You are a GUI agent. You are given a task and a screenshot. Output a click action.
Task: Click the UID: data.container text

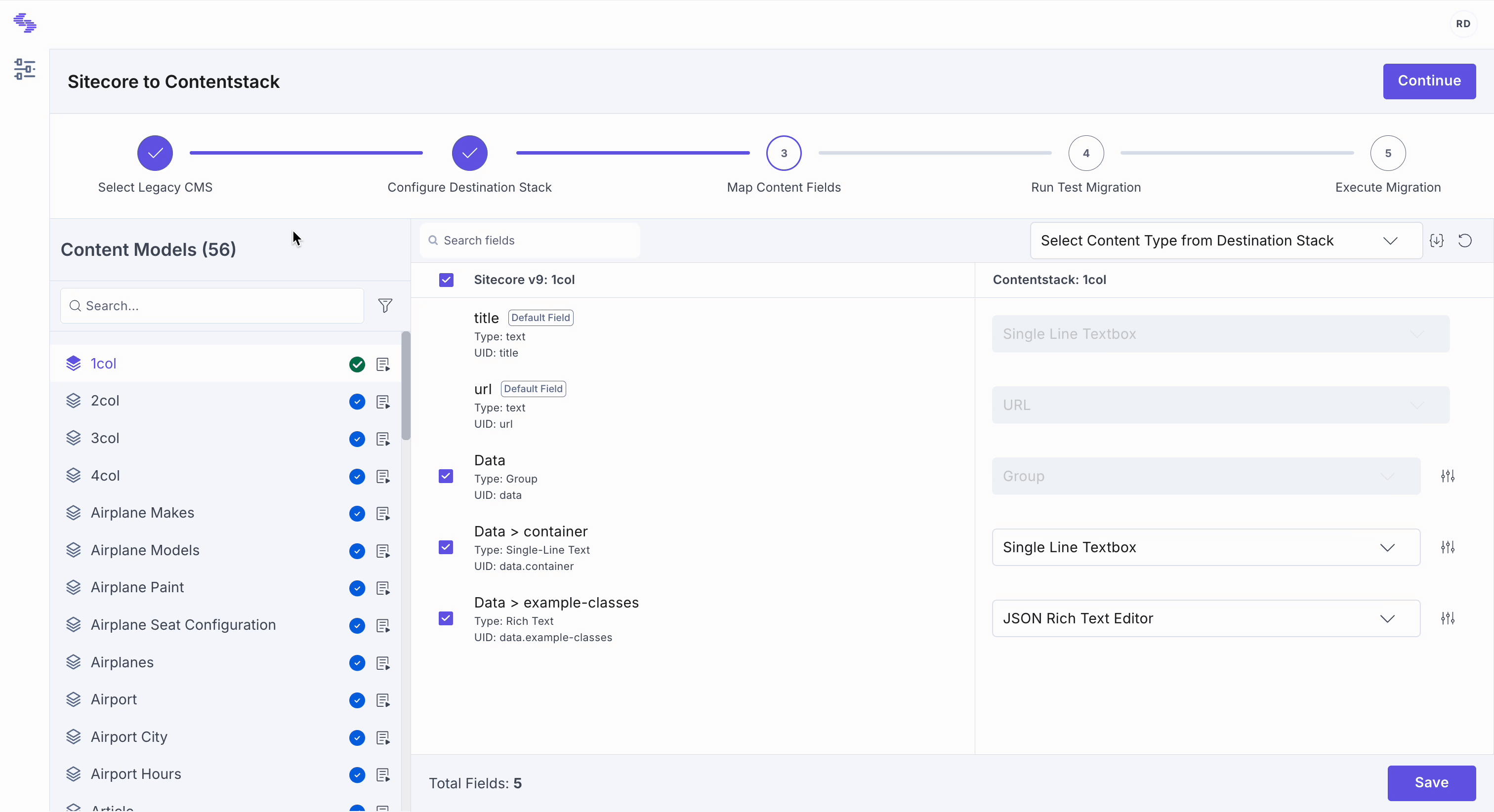click(x=524, y=566)
